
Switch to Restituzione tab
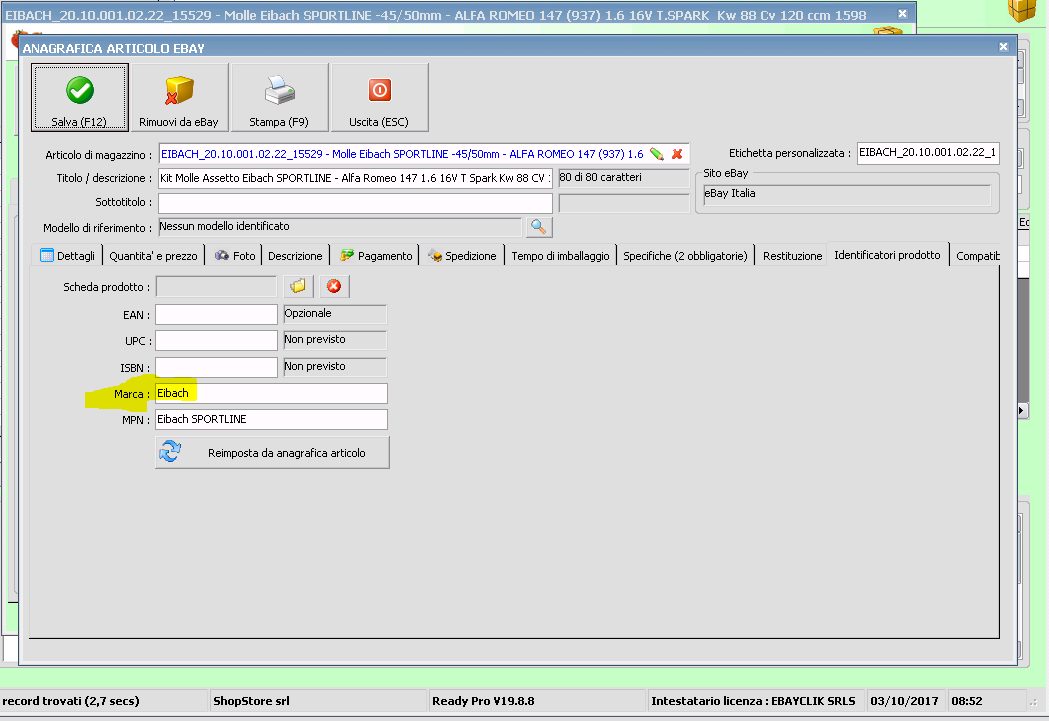(792, 255)
